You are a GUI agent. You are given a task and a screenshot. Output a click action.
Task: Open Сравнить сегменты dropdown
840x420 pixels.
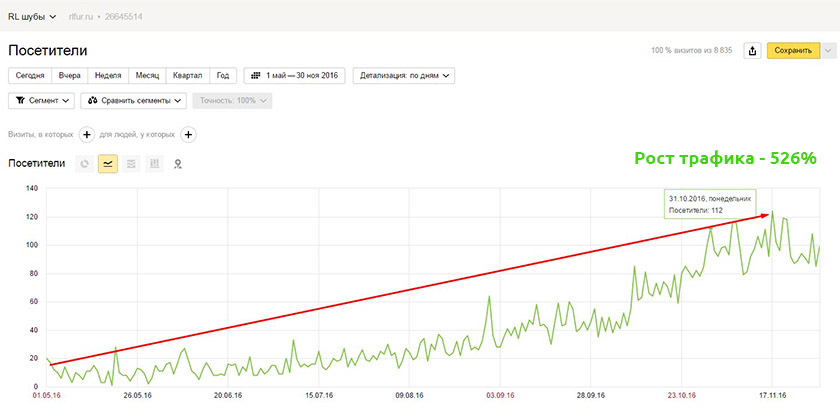[133, 101]
